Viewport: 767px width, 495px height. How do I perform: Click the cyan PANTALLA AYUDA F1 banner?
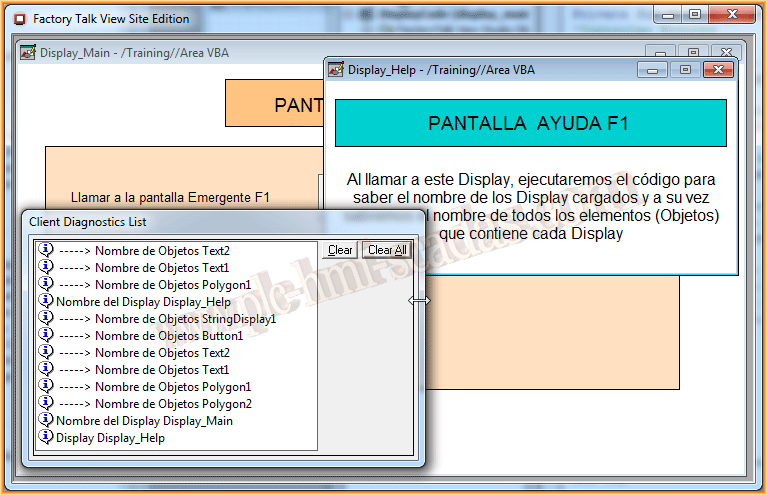(530, 123)
